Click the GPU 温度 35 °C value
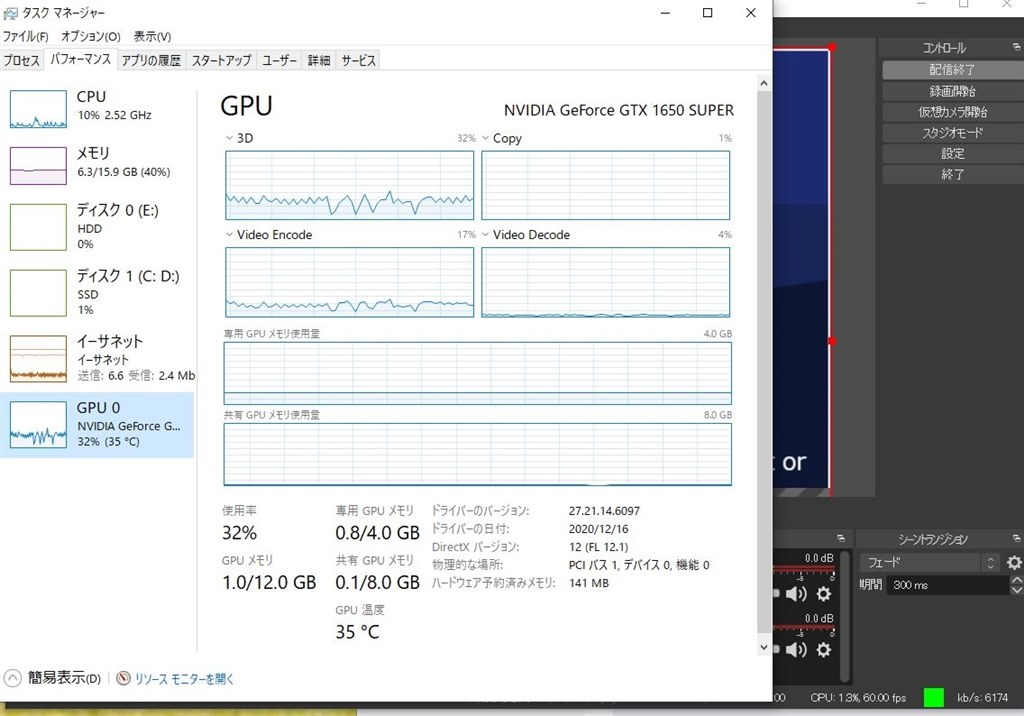1024x716 pixels. (357, 632)
